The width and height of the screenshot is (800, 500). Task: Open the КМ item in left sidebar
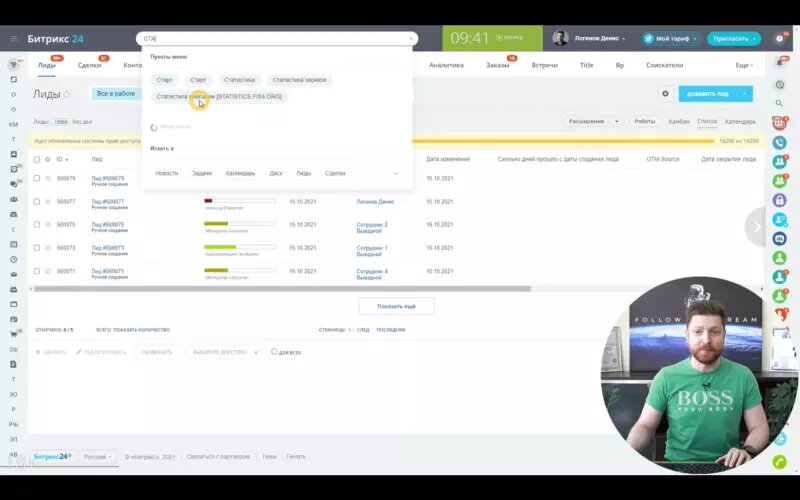[14, 124]
